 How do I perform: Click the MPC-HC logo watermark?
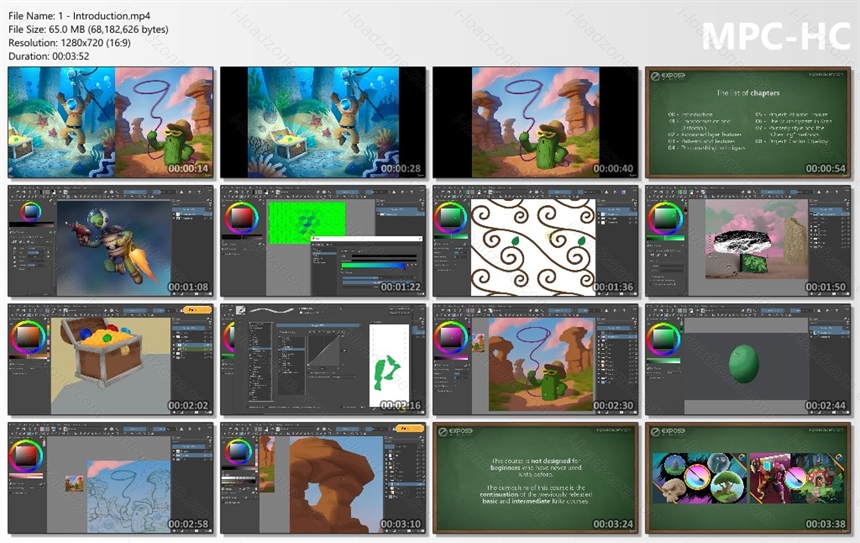[x=776, y=37]
